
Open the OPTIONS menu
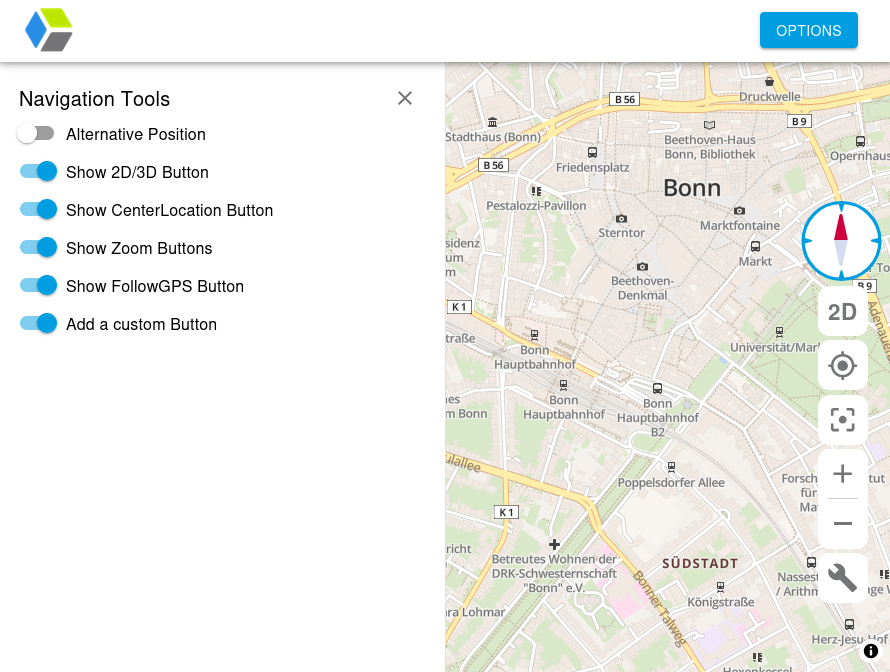809,30
